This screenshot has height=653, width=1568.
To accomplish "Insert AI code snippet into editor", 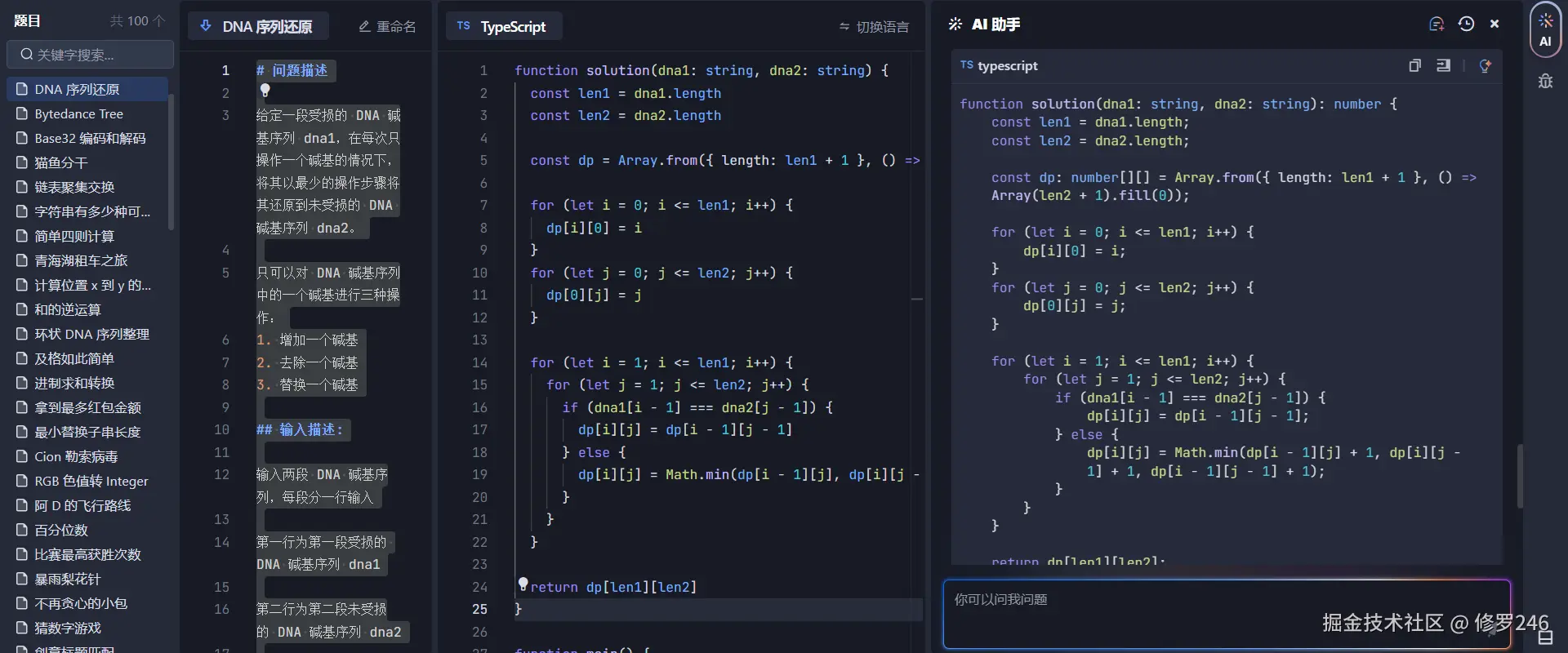I will pyautogui.click(x=1443, y=65).
